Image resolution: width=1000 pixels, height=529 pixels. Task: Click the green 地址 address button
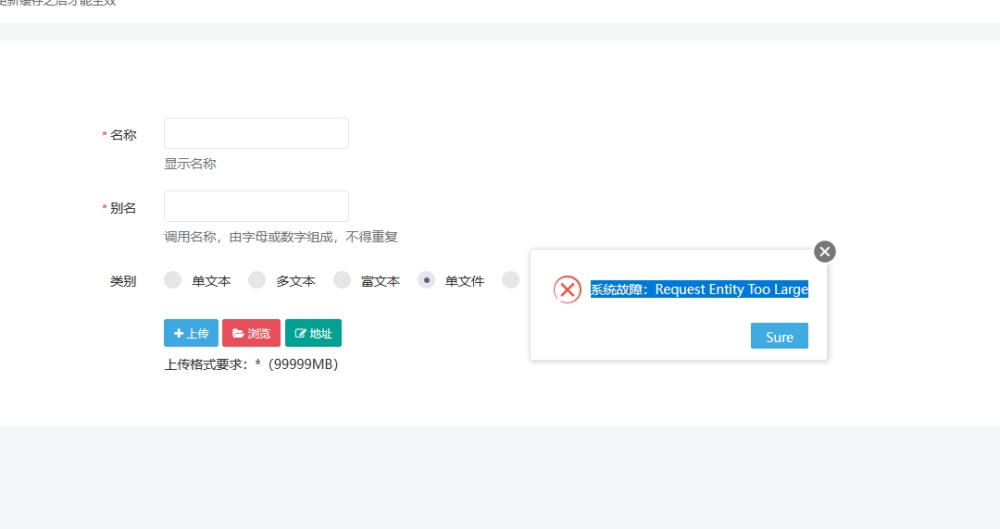[x=313, y=333]
